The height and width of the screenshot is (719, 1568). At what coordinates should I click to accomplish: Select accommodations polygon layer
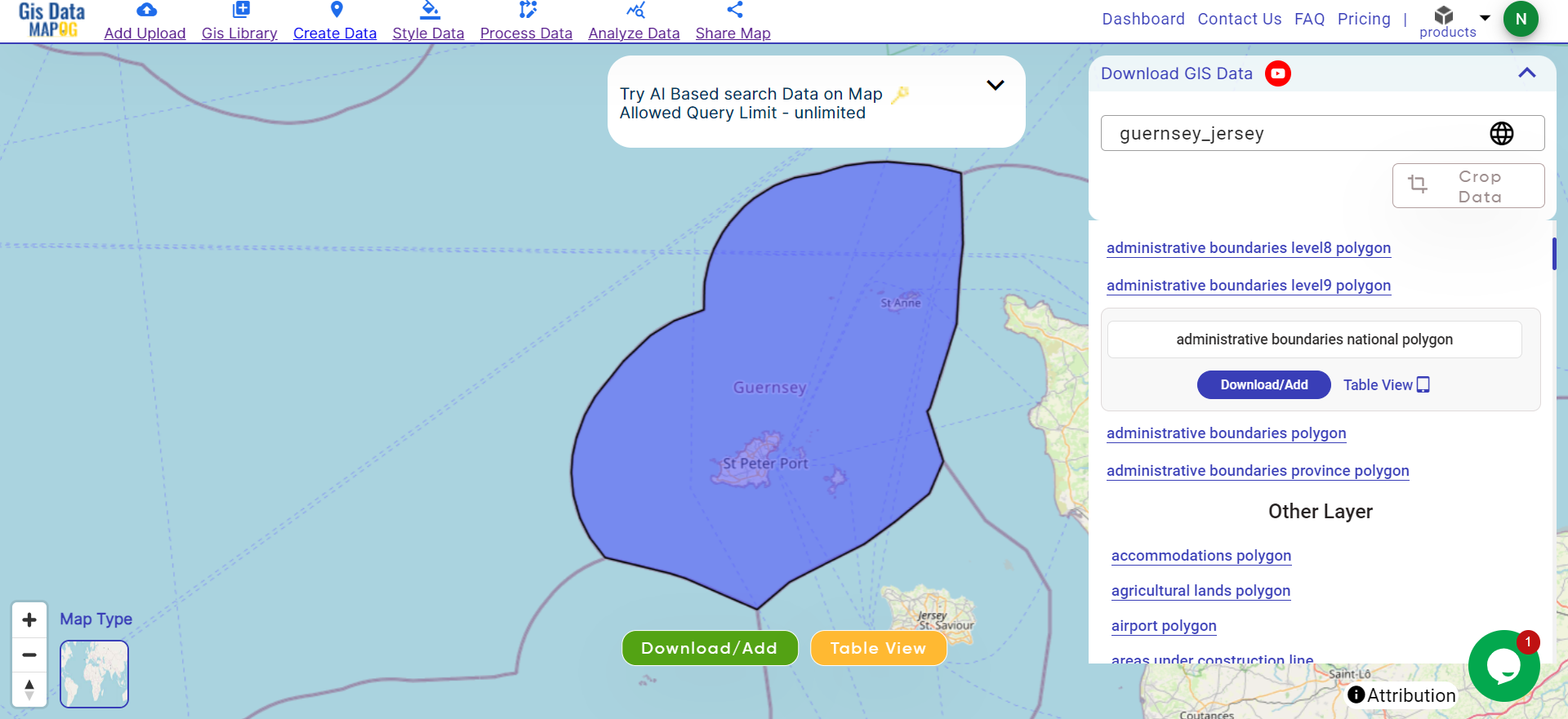click(1201, 556)
